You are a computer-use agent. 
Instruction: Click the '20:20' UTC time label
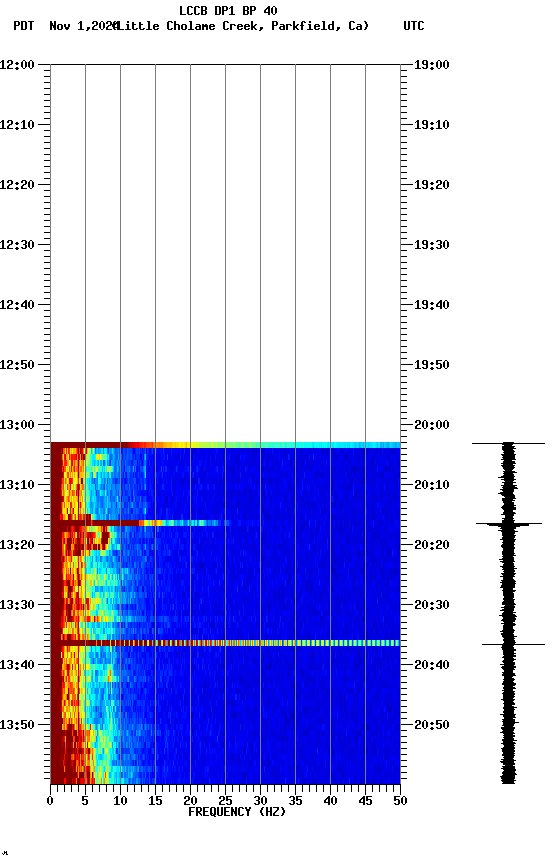(432, 546)
